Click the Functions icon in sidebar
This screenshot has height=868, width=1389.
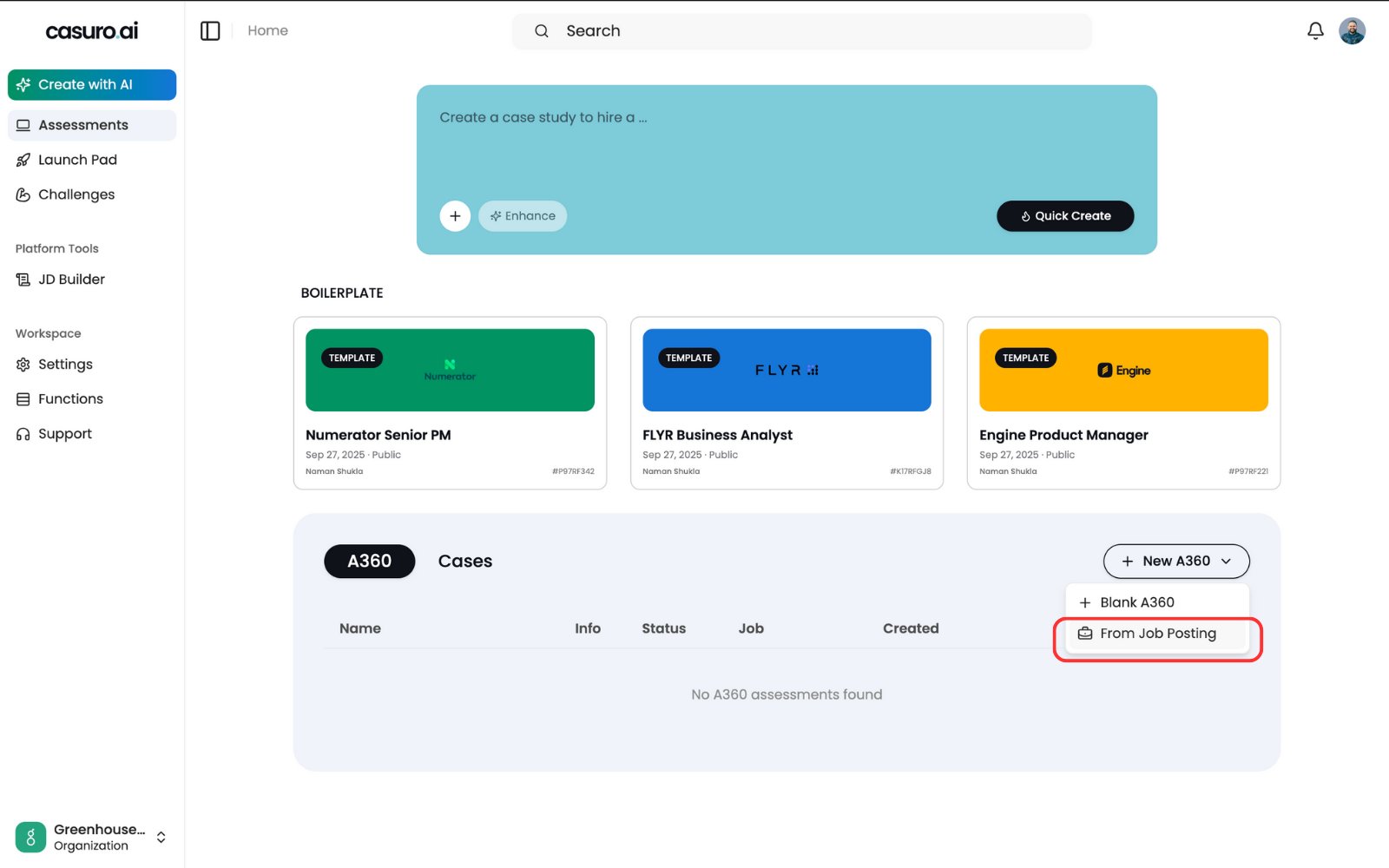point(23,399)
